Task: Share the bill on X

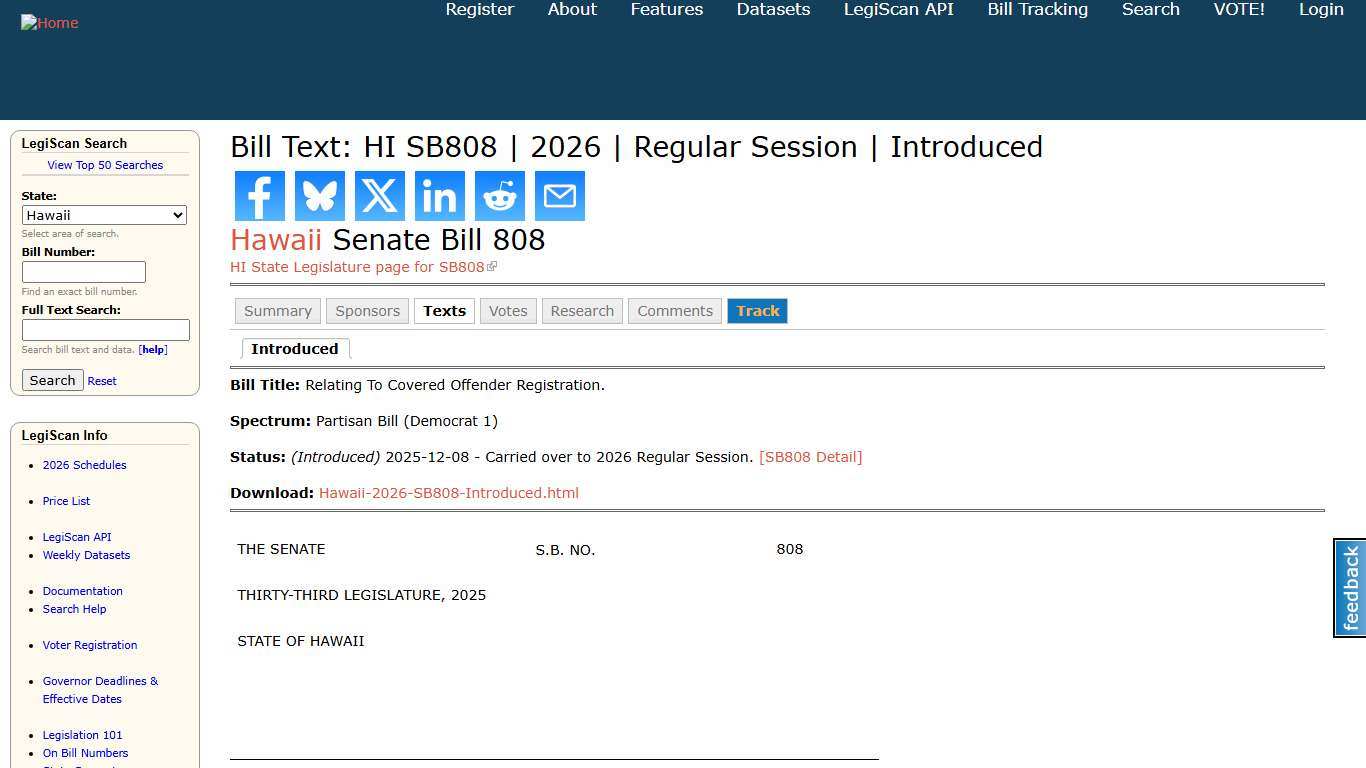Action: click(x=379, y=196)
